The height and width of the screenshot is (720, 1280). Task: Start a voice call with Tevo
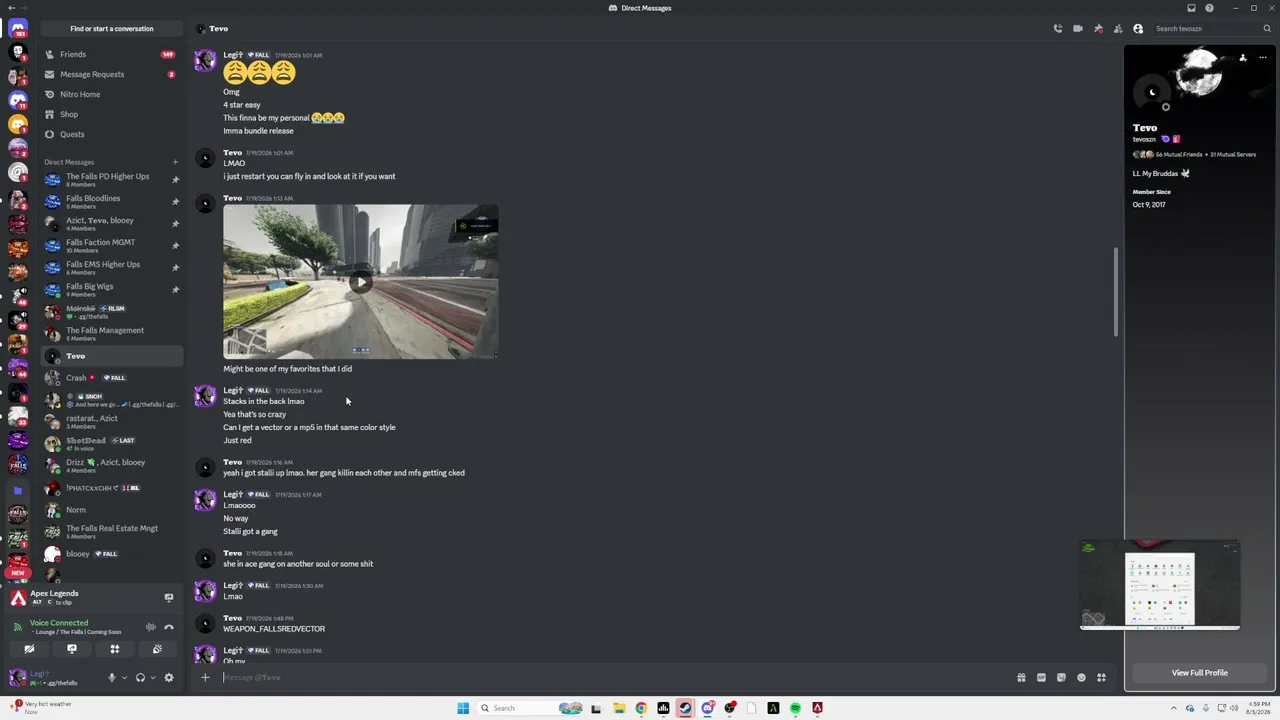(x=1058, y=29)
